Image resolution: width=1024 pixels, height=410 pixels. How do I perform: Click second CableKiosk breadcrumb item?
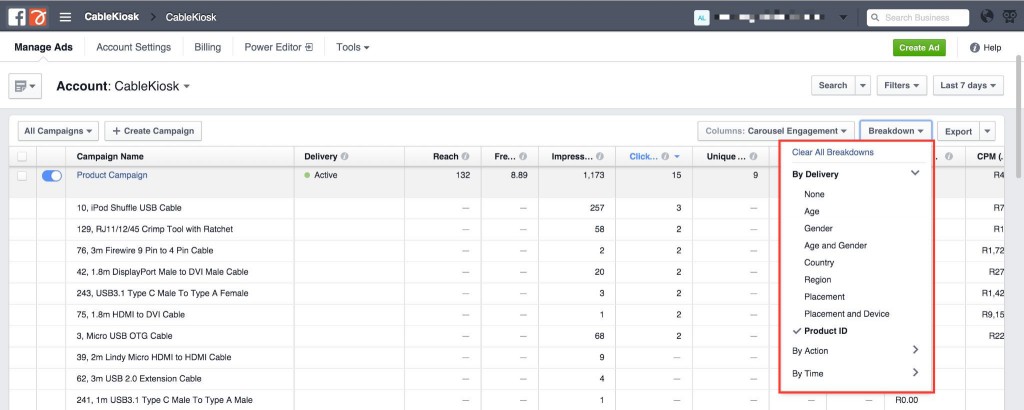point(191,18)
